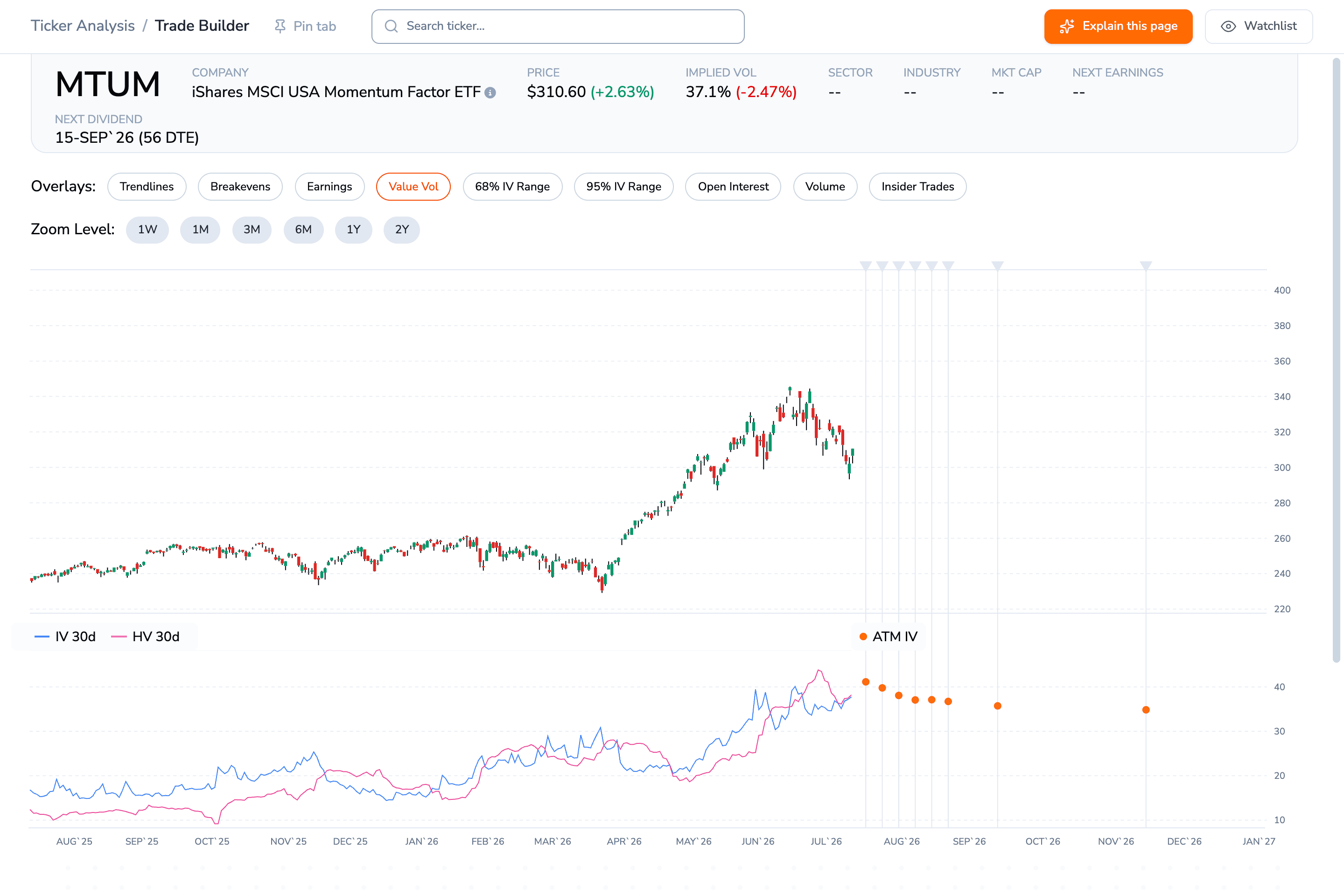Toggle HV 30d legend series
The height and width of the screenshot is (896, 1344).
(x=145, y=637)
